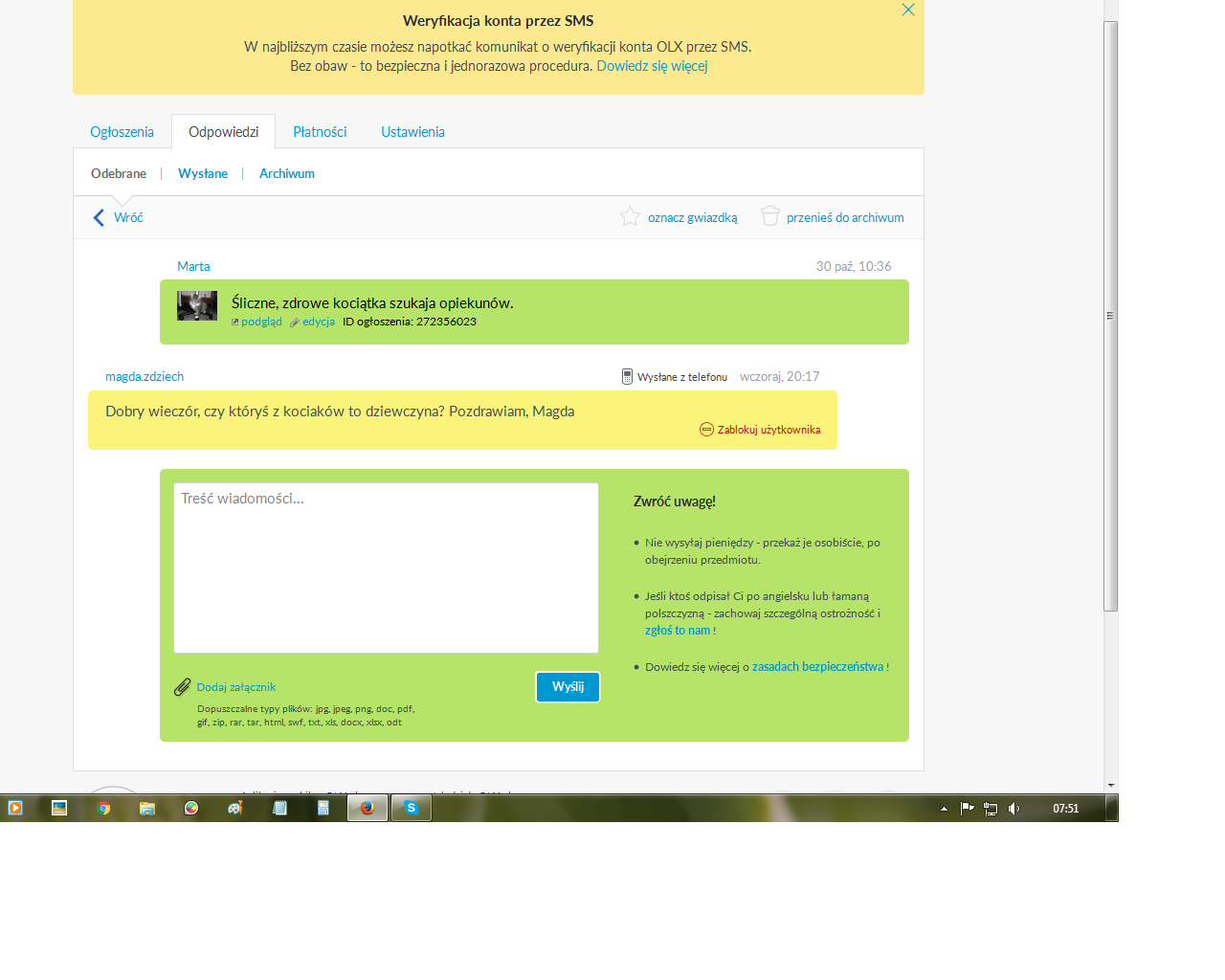Image resolution: width=1225 pixels, height=980 pixels.
Task: Close the SMS verification banner
Action: [x=908, y=10]
